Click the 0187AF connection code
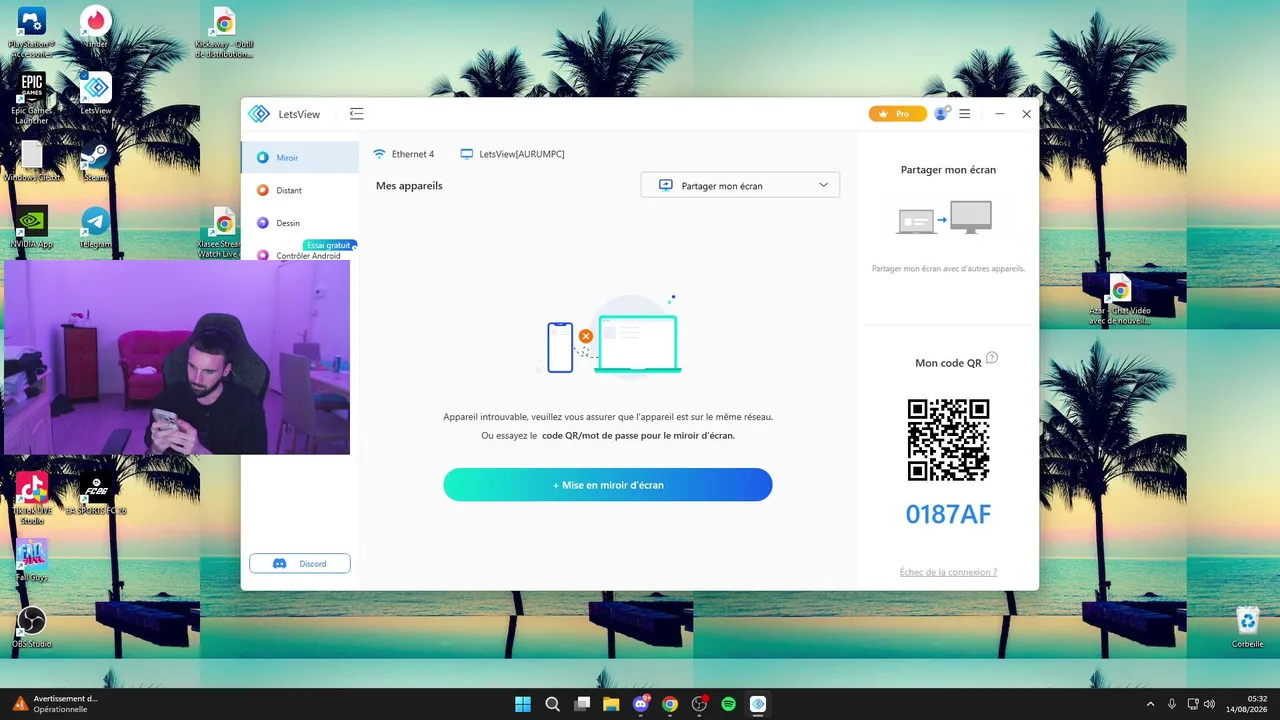1280x720 pixels. [x=948, y=514]
